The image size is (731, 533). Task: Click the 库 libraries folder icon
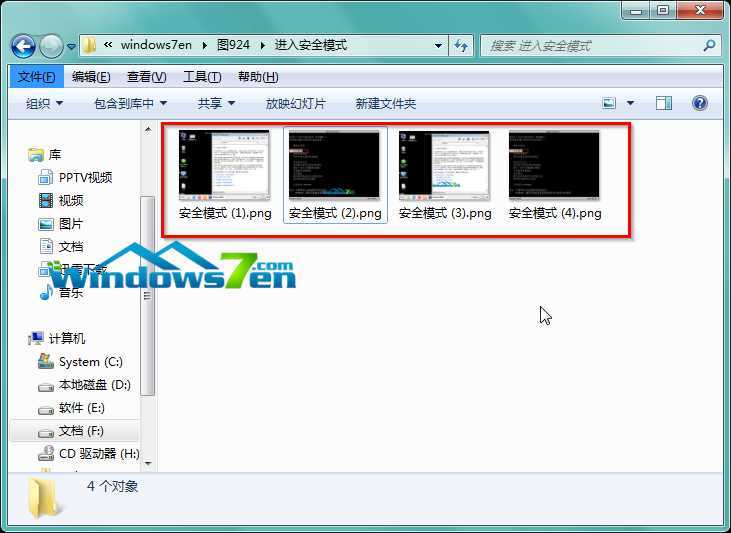[x=36, y=154]
